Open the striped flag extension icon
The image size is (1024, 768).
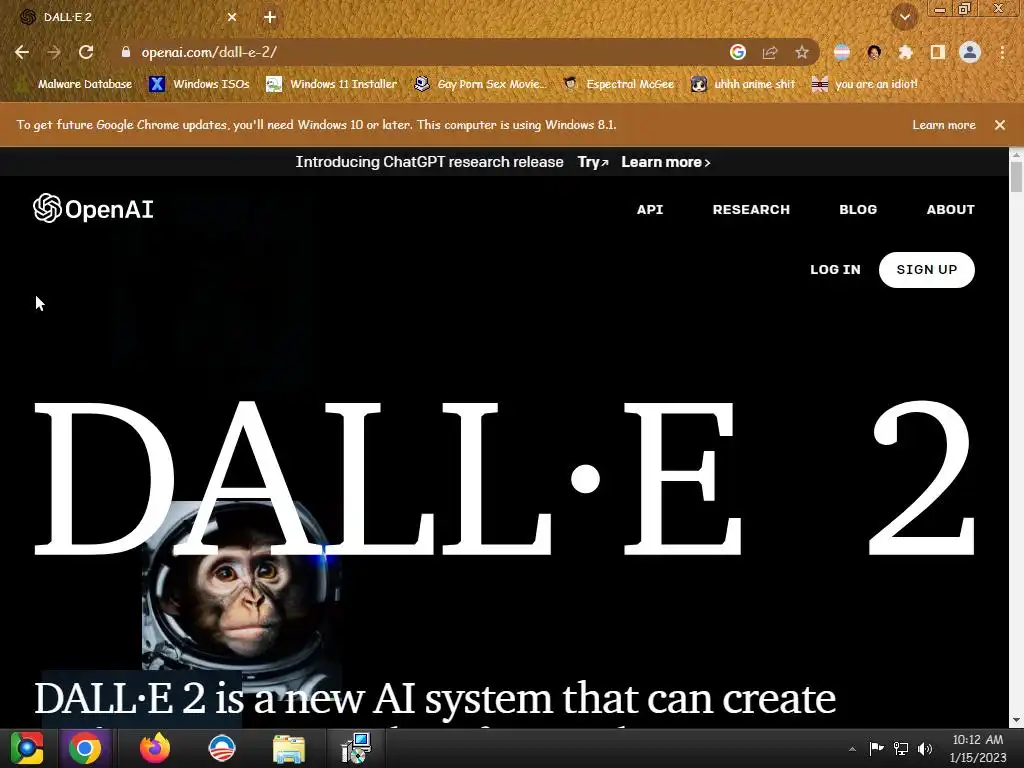842,52
